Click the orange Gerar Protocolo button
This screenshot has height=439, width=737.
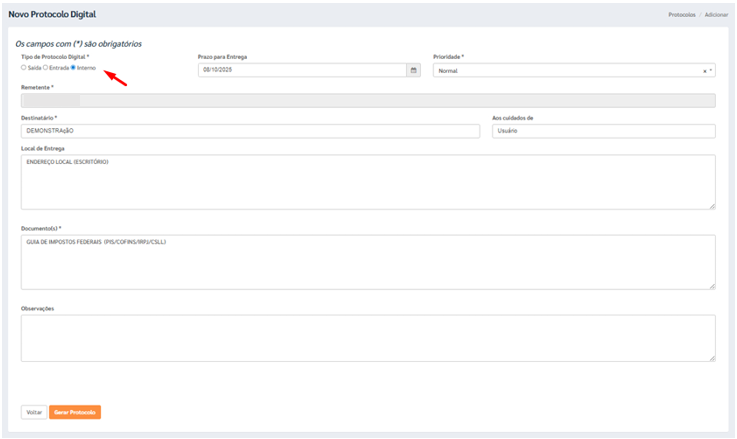pos(75,412)
